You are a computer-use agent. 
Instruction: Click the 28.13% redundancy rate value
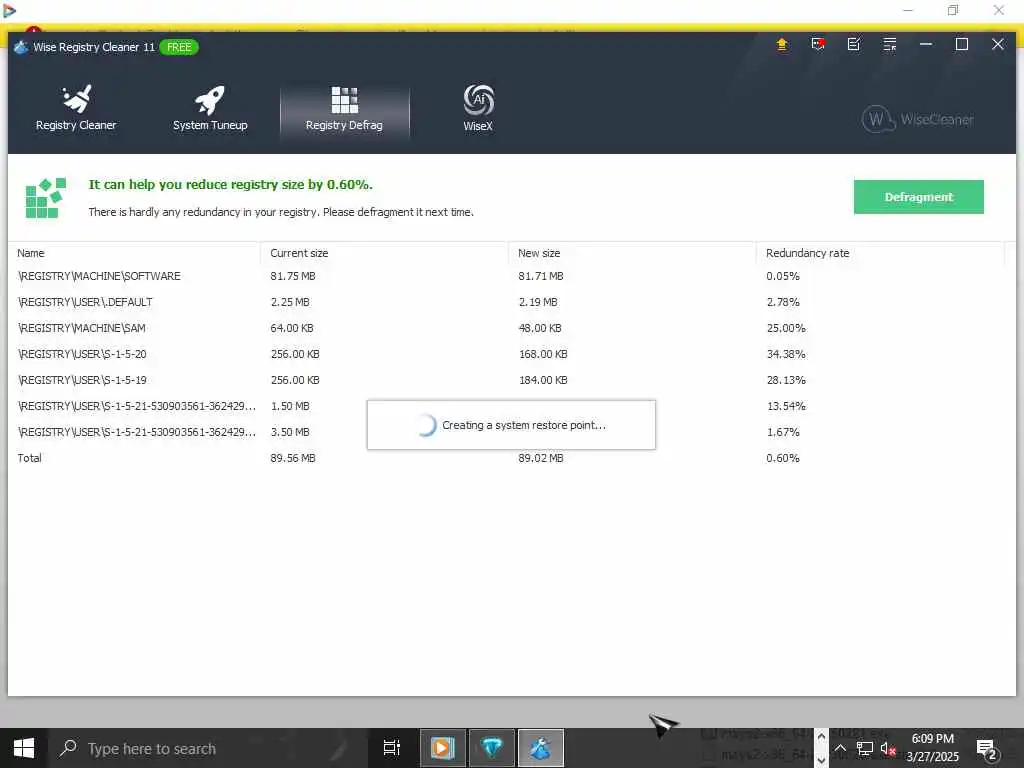(786, 379)
